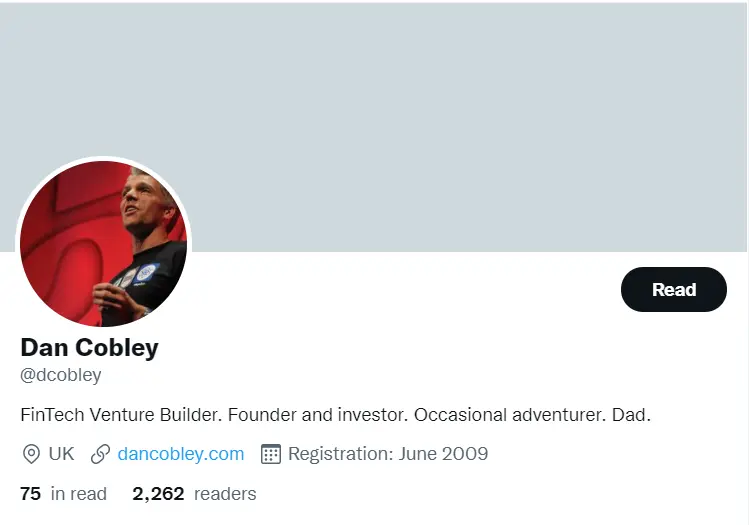Click the Registration: June 2009 text
This screenshot has width=749, height=525.
point(388,454)
